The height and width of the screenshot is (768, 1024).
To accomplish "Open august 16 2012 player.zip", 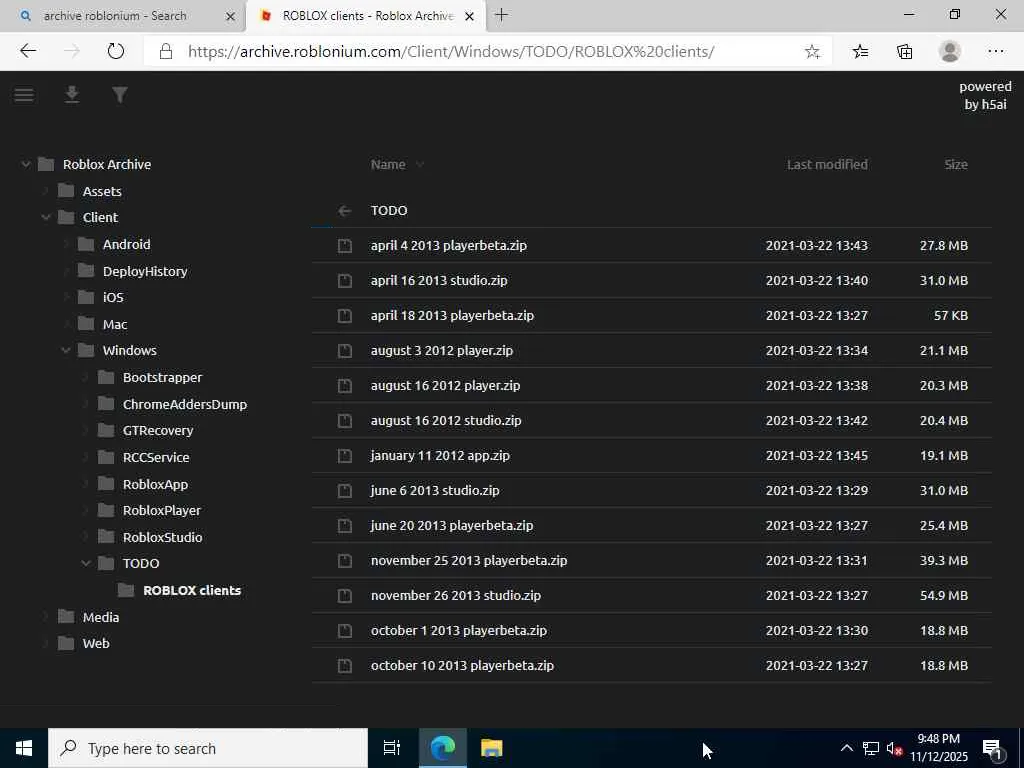I will pyautogui.click(x=445, y=385).
